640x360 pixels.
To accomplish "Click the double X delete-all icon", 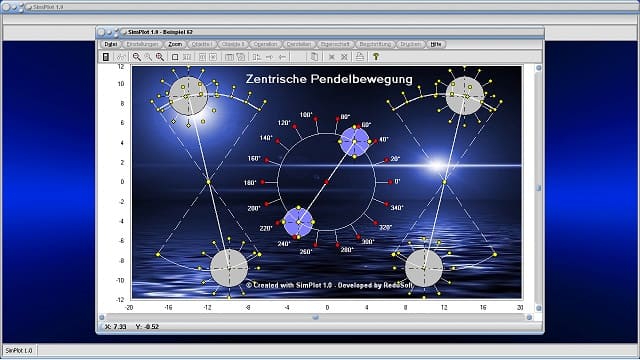I will point(344,57).
